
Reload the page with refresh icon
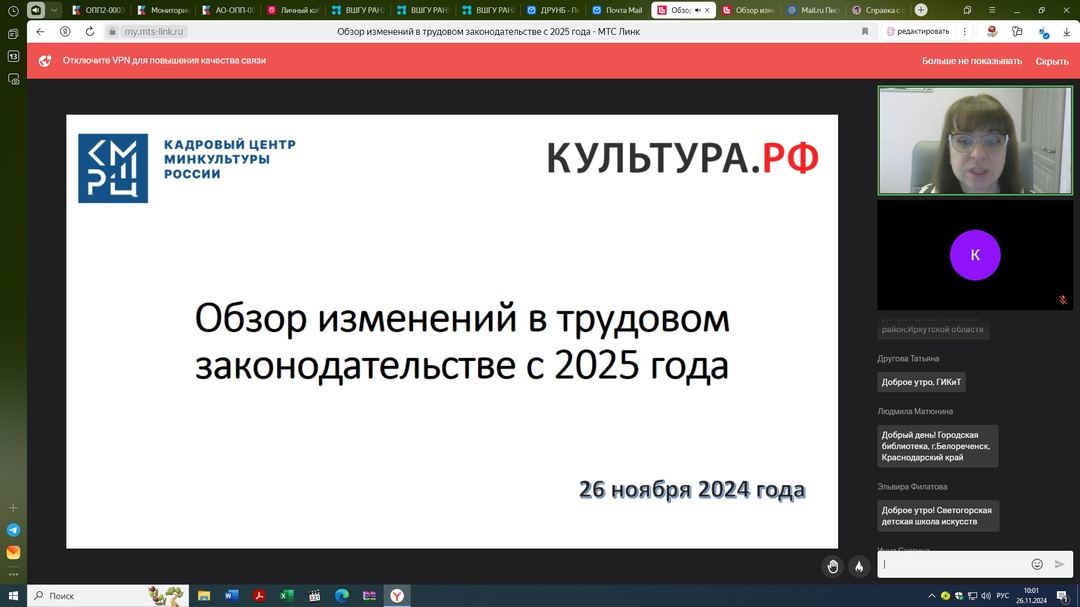click(90, 32)
